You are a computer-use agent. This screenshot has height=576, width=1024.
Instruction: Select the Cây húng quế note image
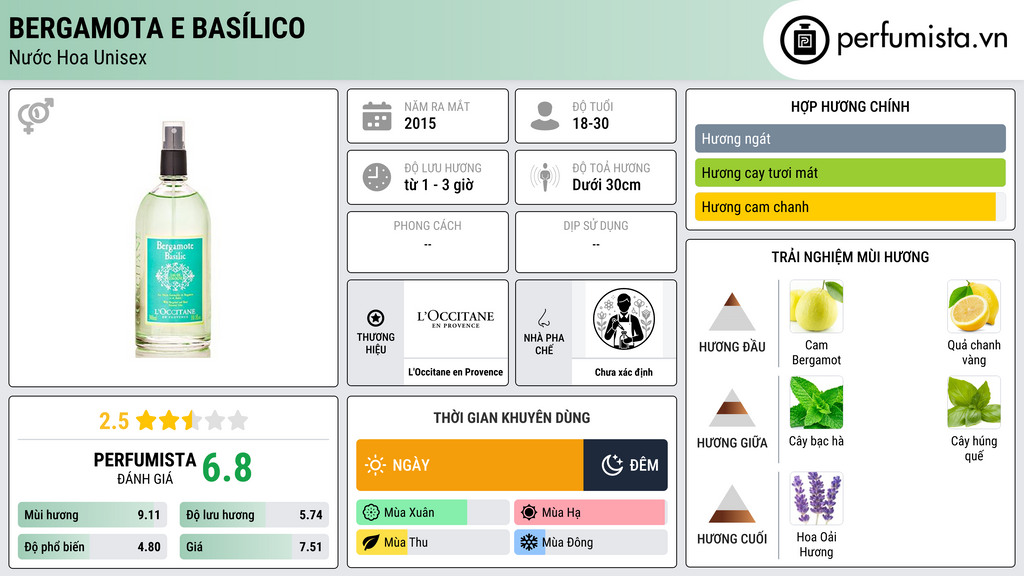(974, 402)
